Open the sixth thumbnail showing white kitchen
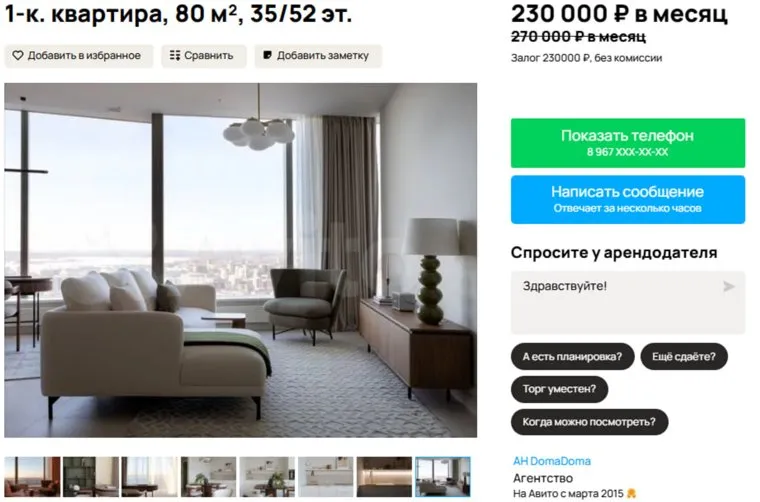The height and width of the screenshot is (502, 760). tap(326, 477)
